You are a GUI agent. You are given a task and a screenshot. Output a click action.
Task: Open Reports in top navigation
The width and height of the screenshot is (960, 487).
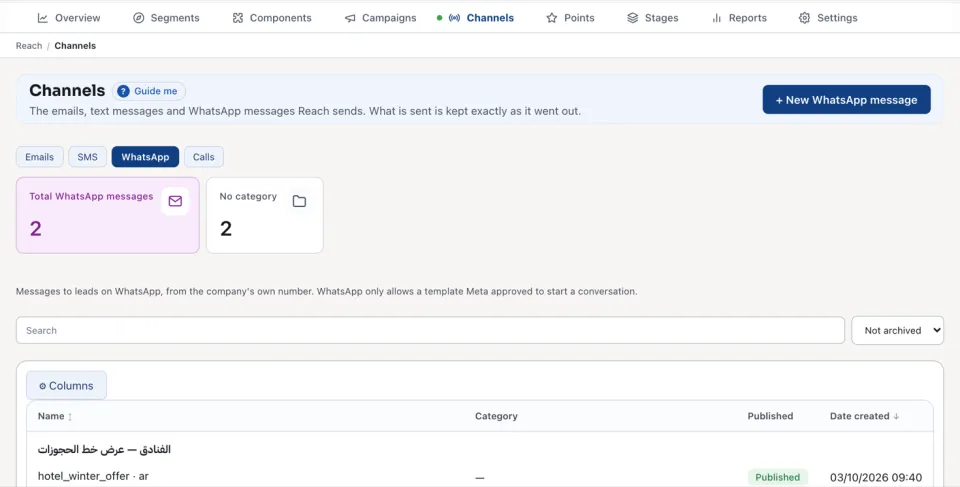739,18
